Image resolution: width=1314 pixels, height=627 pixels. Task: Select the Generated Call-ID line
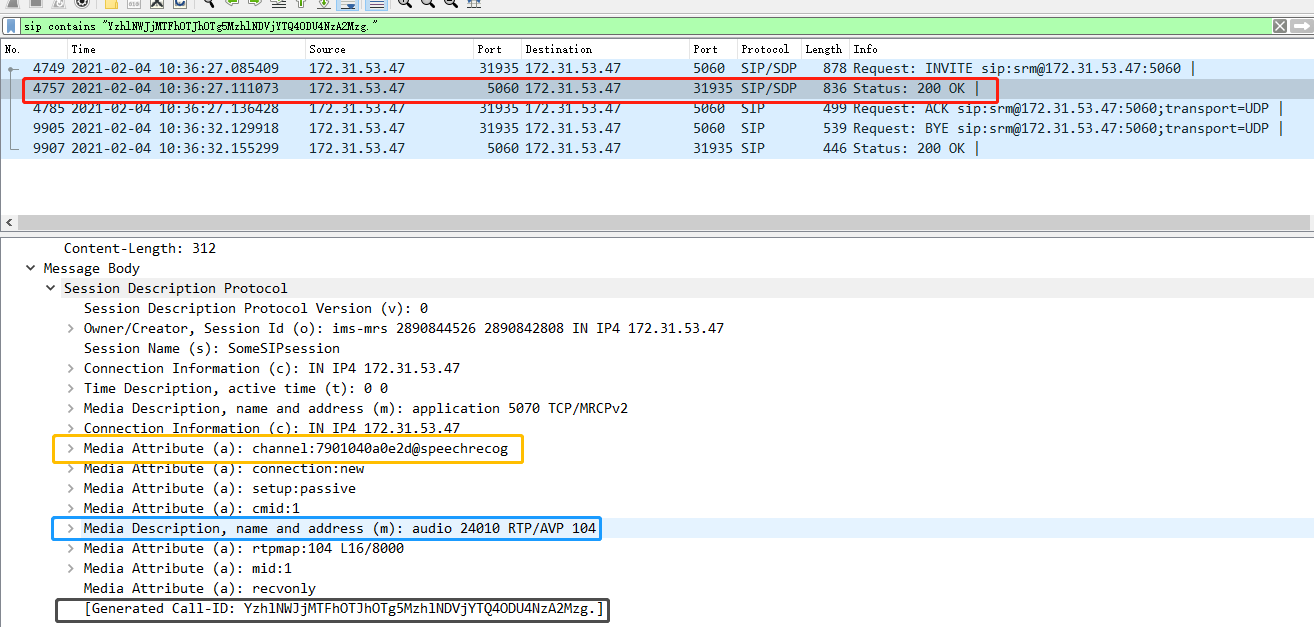(x=345, y=608)
